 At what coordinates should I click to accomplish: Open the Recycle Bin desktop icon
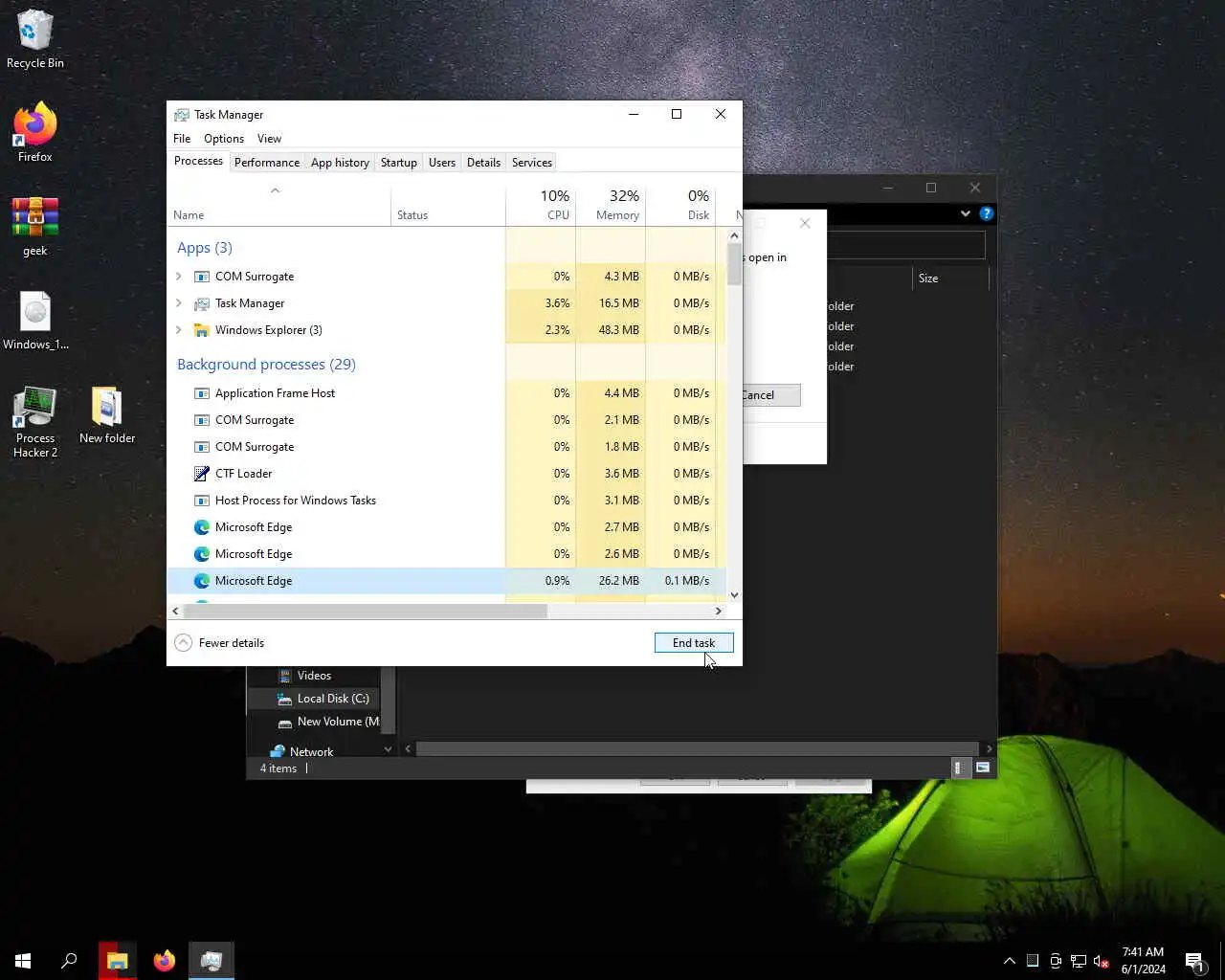(35, 40)
